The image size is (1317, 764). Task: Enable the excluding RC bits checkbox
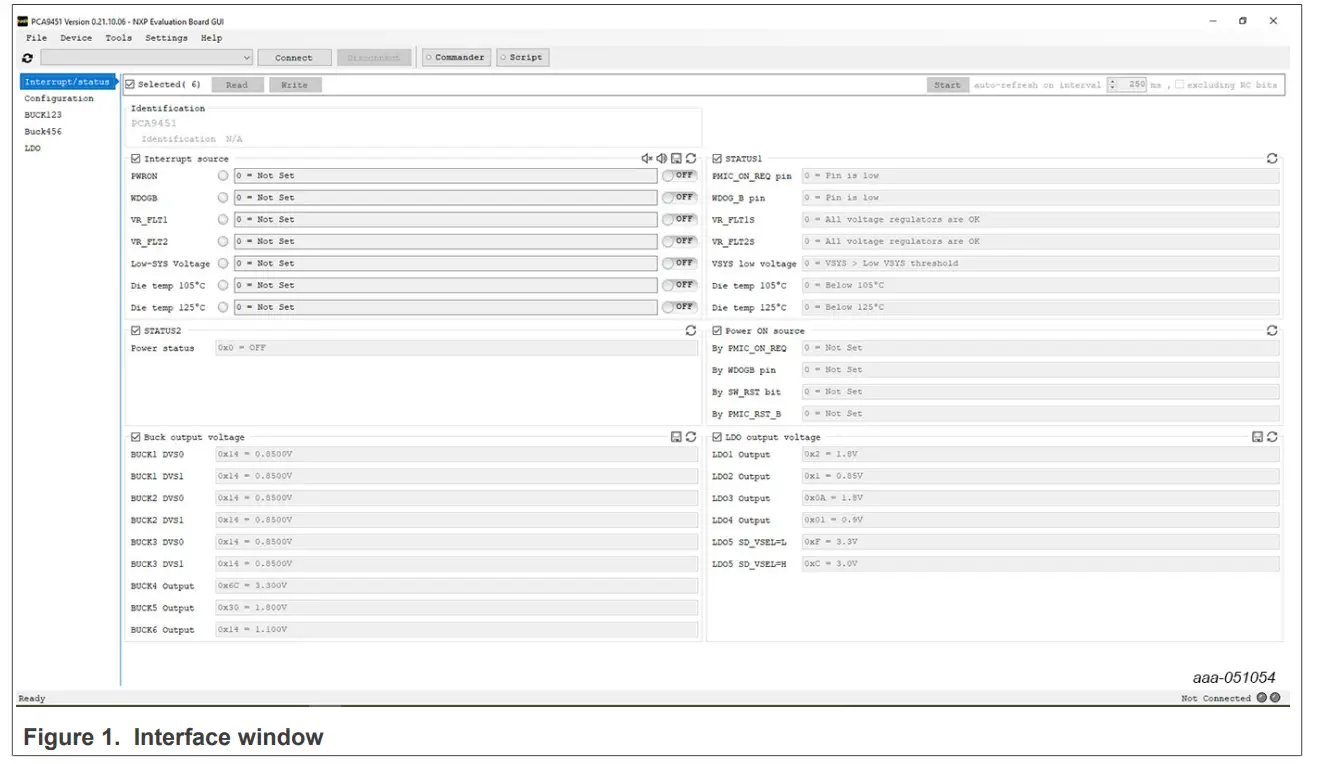1180,85
